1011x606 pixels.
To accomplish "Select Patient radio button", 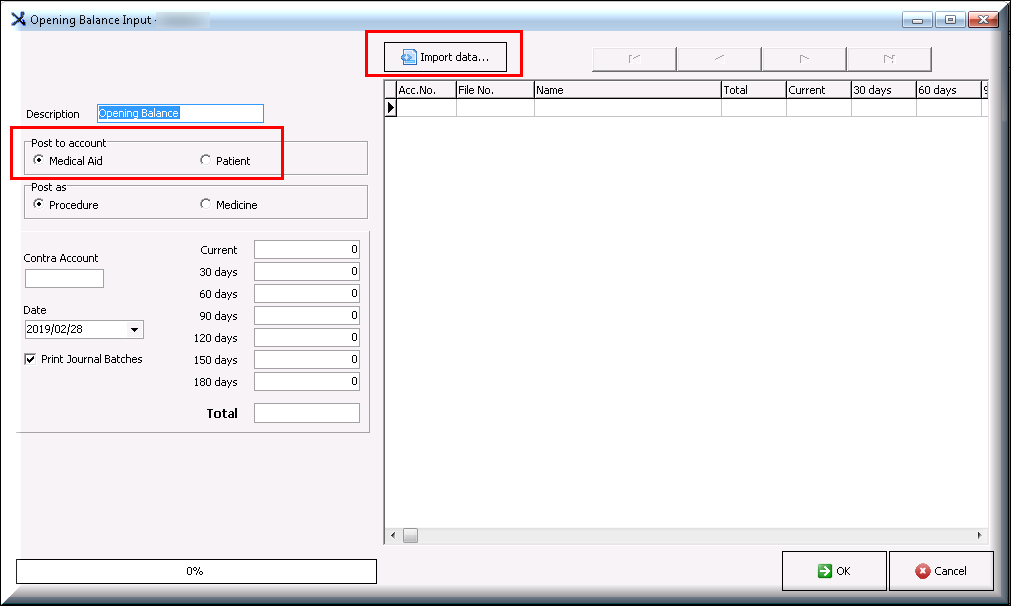I will pos(205,160).
